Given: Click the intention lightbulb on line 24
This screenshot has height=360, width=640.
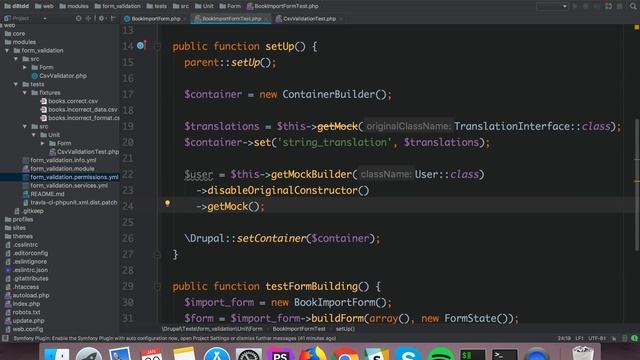Looking at the screenshot, I should point(167,203).
